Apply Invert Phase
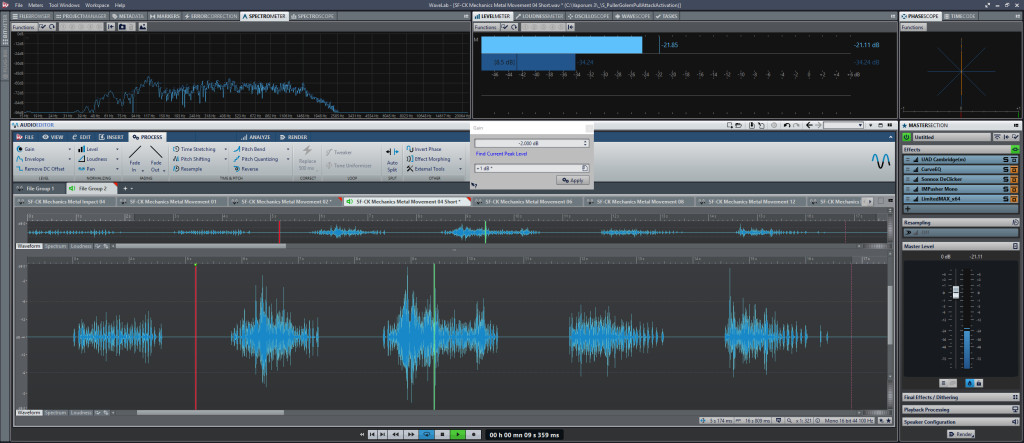Image resolution: width=1024 pixels, height=443 pixels. [423, 149]
